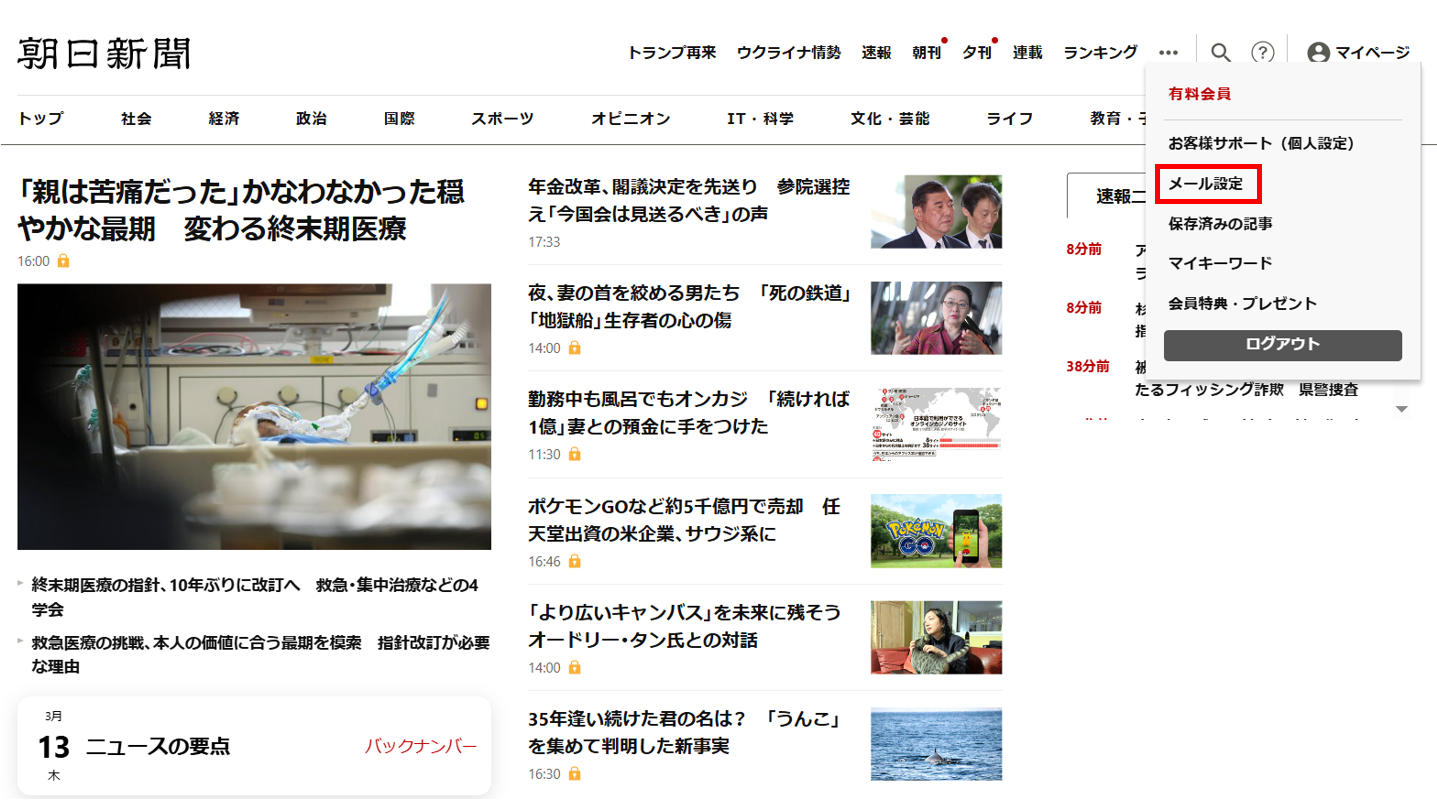Open ランキング in the header

1100,52
